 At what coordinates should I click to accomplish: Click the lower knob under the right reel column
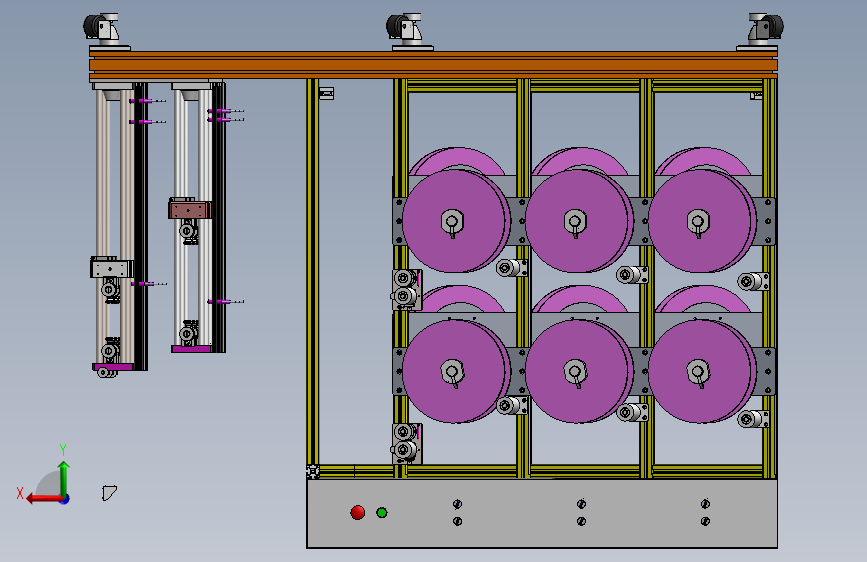point(705,521)
